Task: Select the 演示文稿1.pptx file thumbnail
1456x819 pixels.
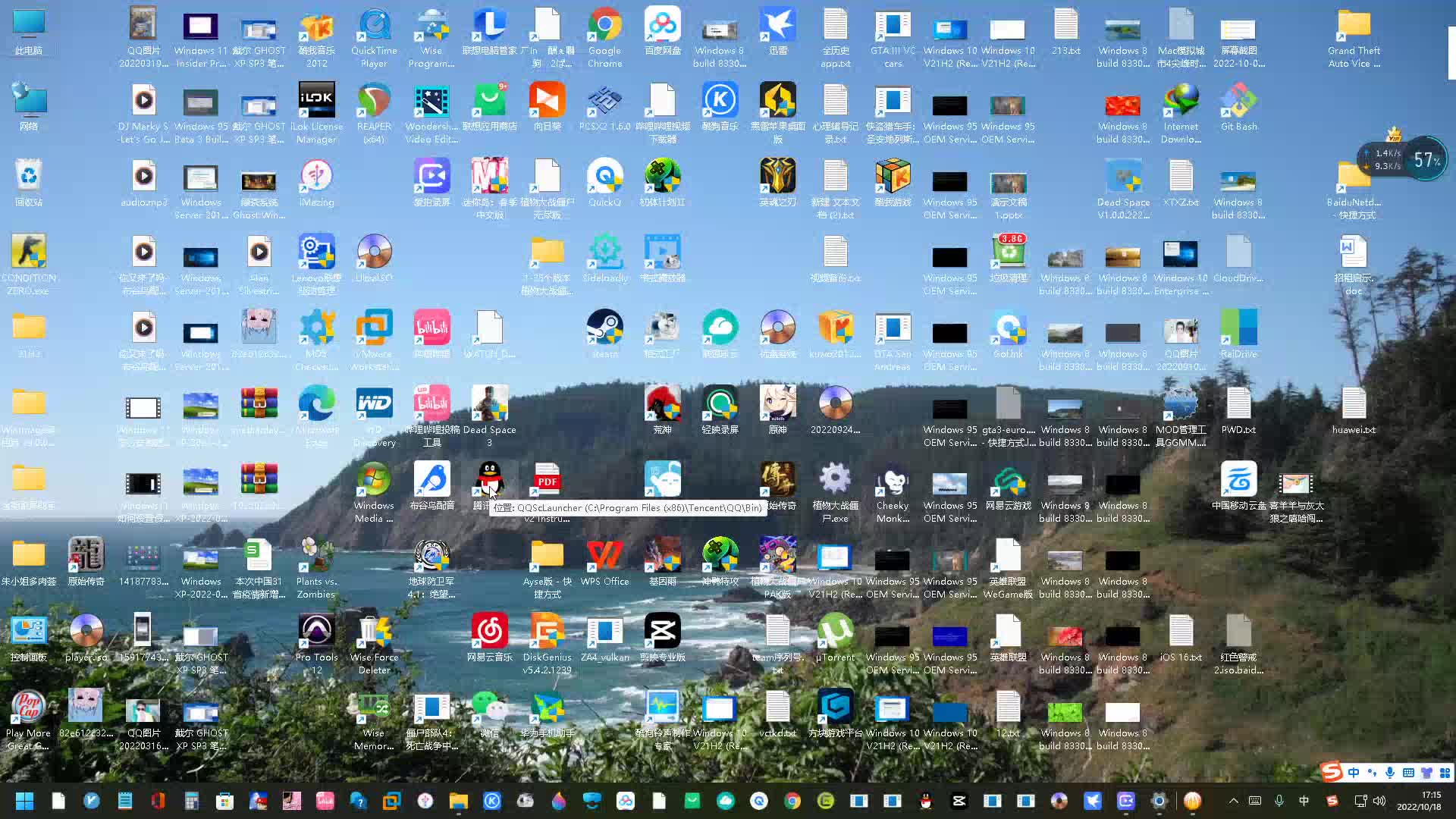Action: [1008, 183]
